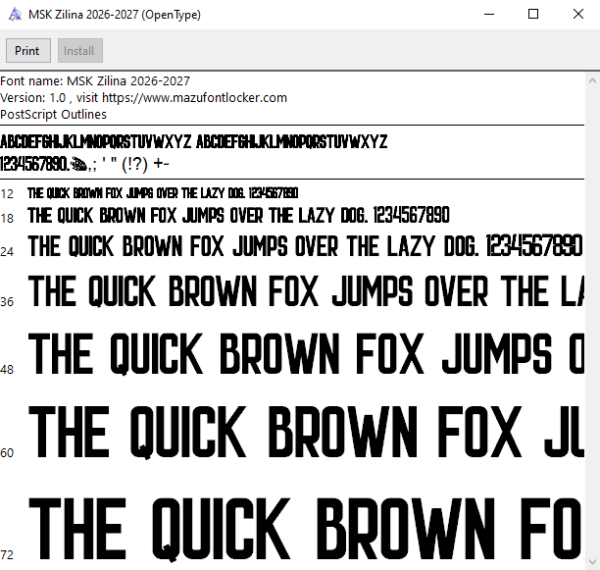
Task: Click the size 24 sample label
Action: coord(7,252)
